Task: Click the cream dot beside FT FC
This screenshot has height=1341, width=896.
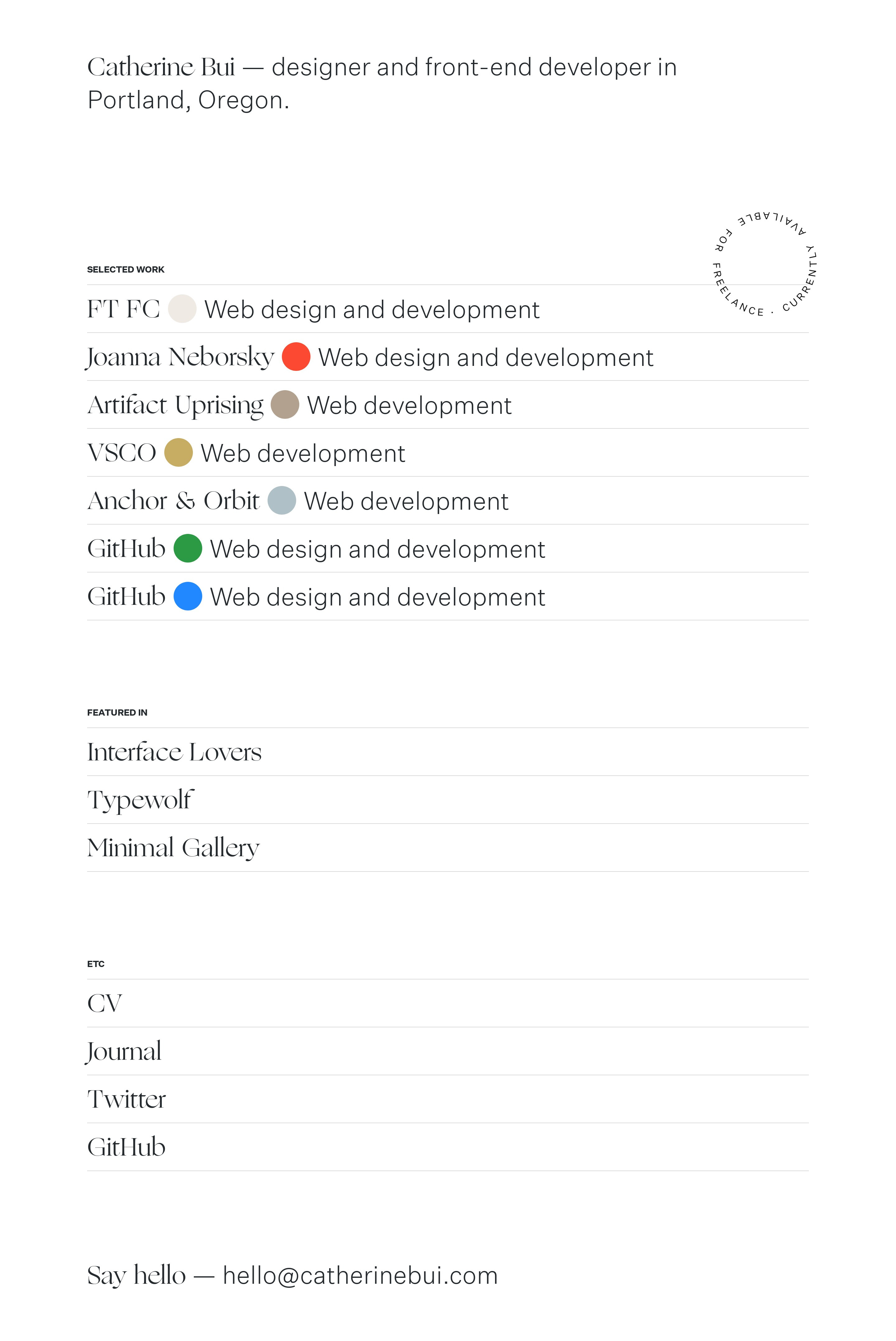Action: pyautogui.click(x=182, y=309)
